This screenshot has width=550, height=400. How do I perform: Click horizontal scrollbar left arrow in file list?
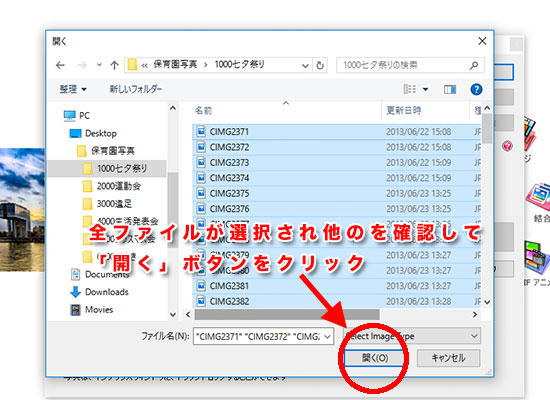pyautogui.click(x=188, y=314)
